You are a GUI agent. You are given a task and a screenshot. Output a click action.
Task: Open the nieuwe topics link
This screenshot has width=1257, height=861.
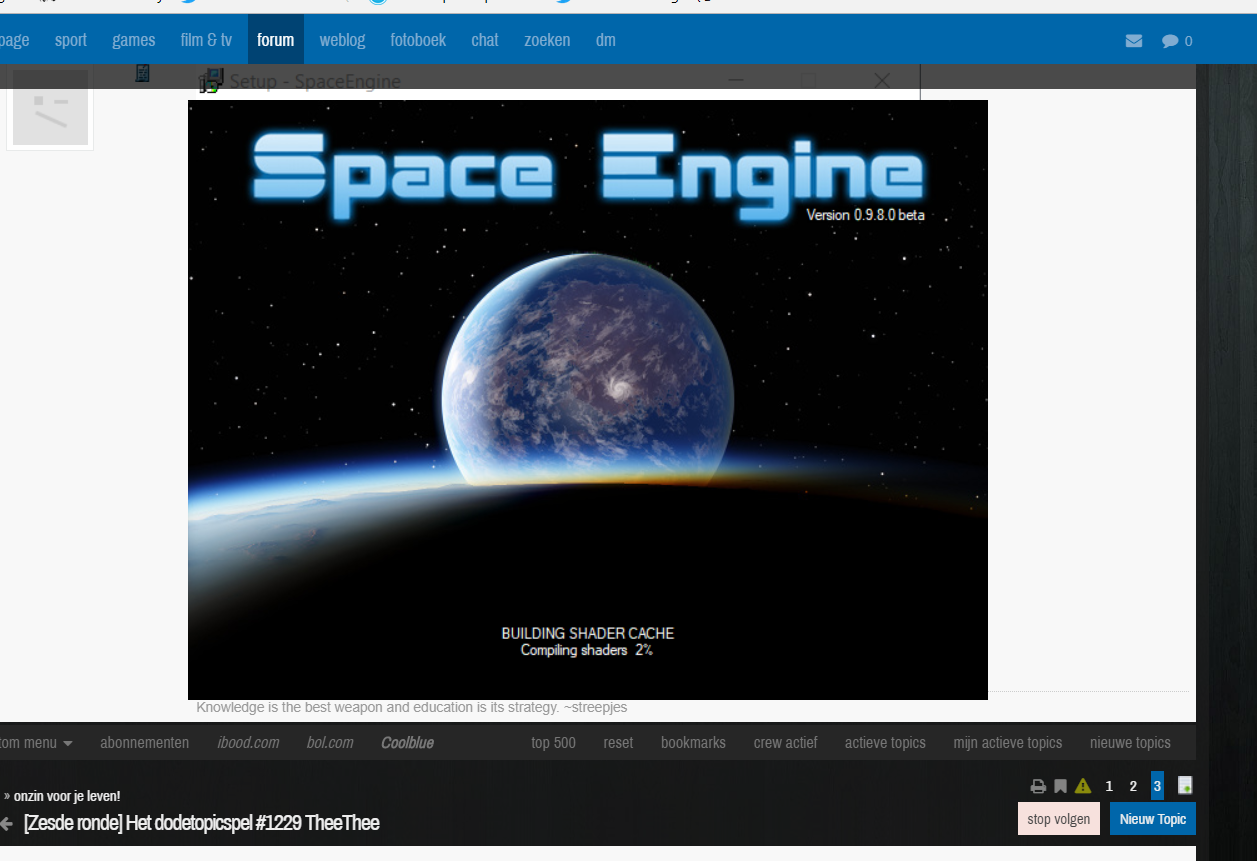(x=1130, y=743)
